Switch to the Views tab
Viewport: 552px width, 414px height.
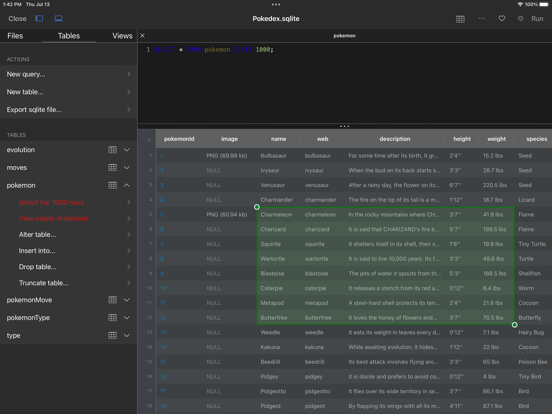tap(122, 36)
